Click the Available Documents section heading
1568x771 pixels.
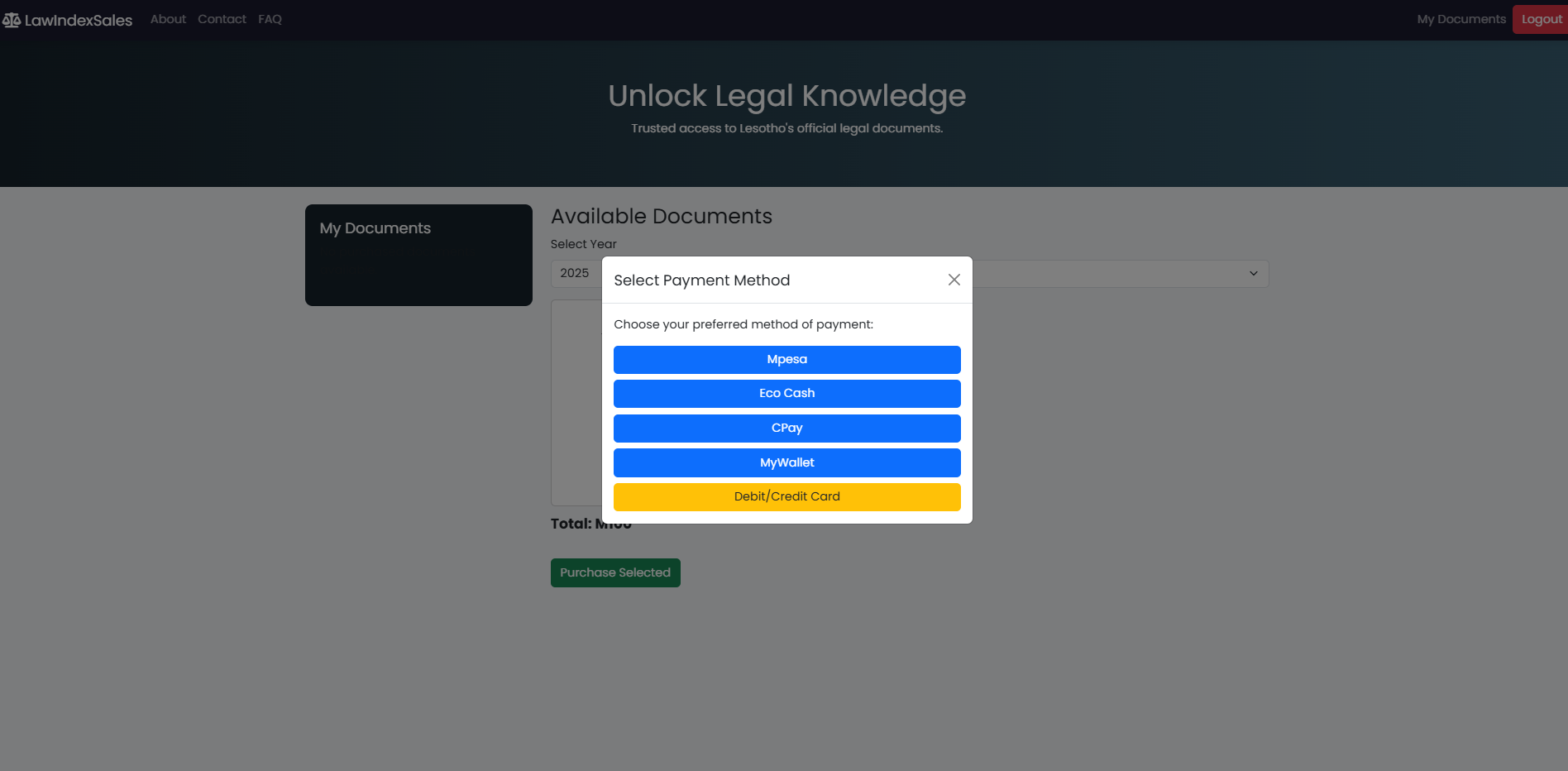tap(661, 217)
